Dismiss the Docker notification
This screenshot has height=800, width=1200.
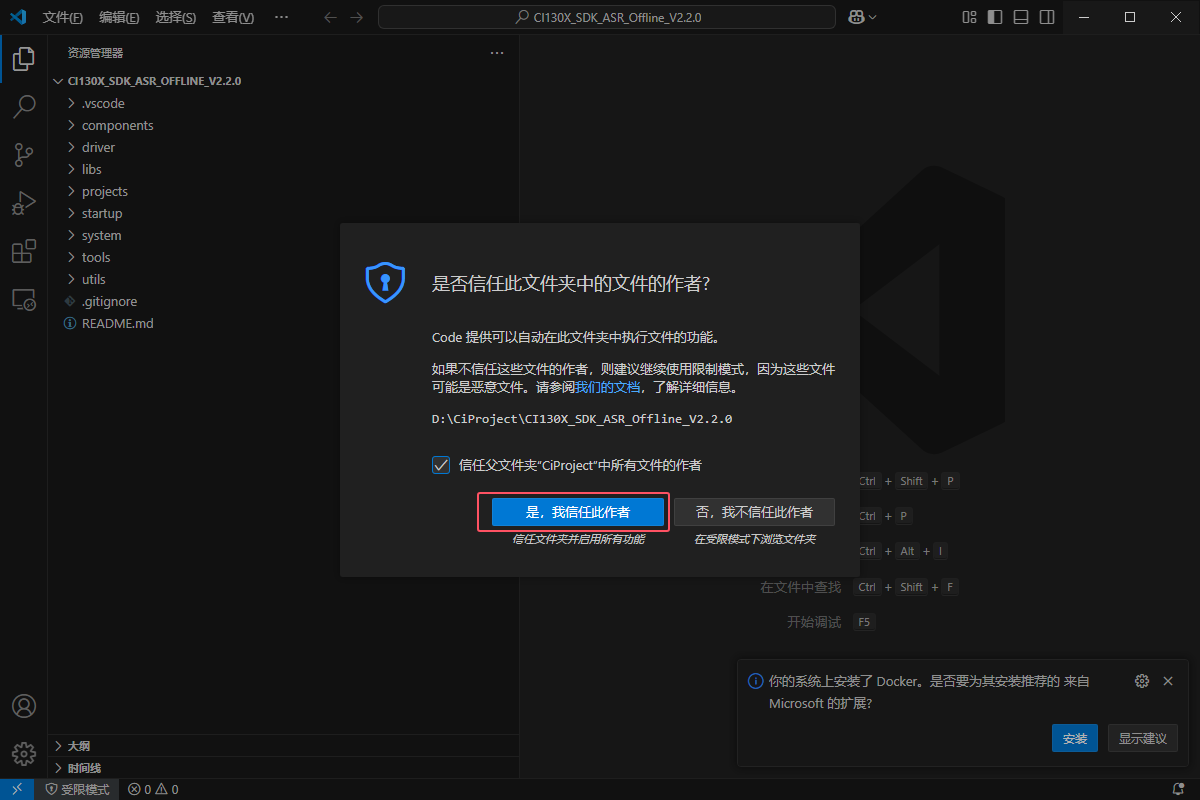[x=1168, y=681]
